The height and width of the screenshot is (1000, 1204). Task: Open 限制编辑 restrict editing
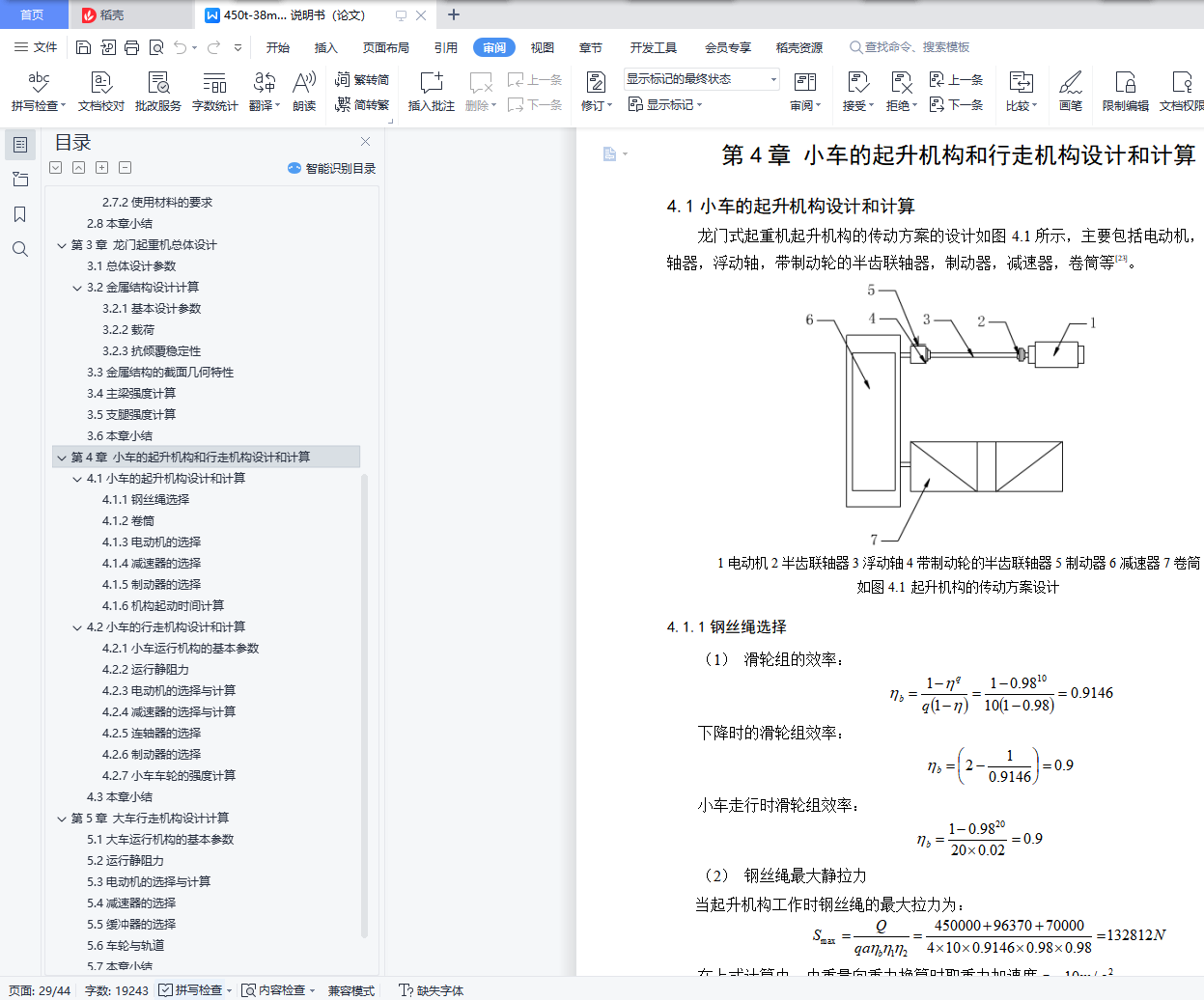pyautogui.click(x=1125, y=92)
